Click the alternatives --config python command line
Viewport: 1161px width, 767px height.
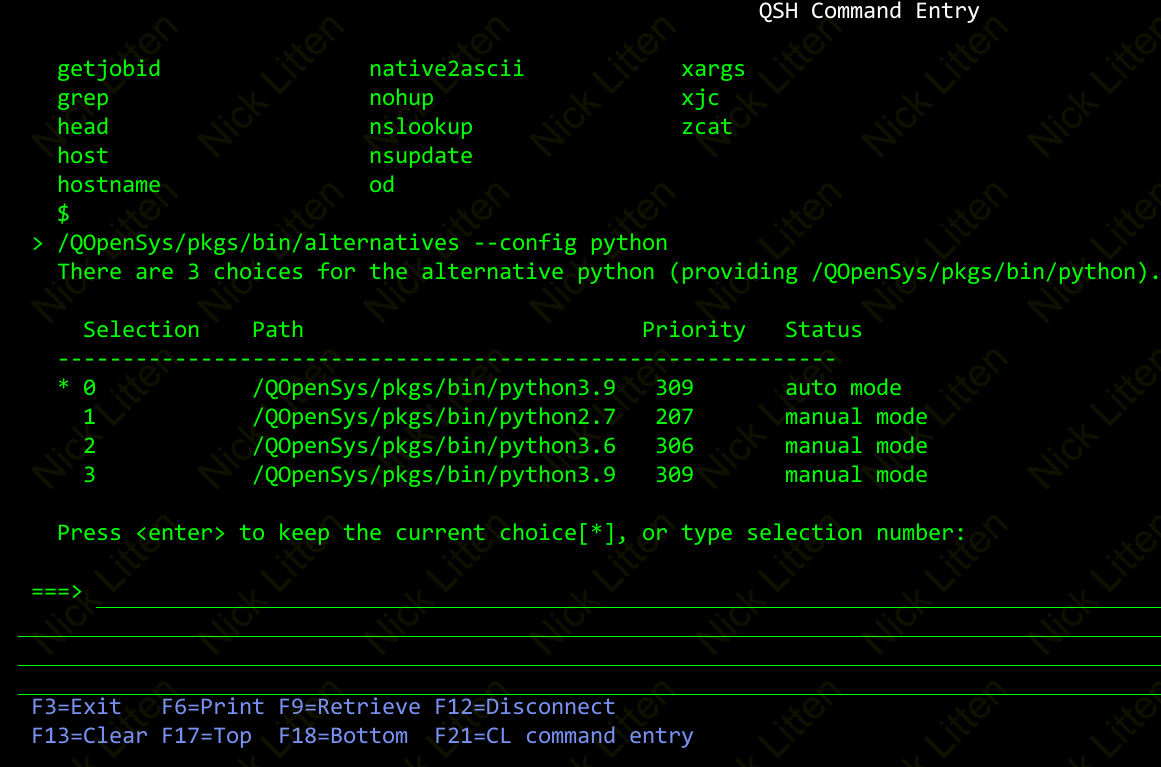[362, 243]
